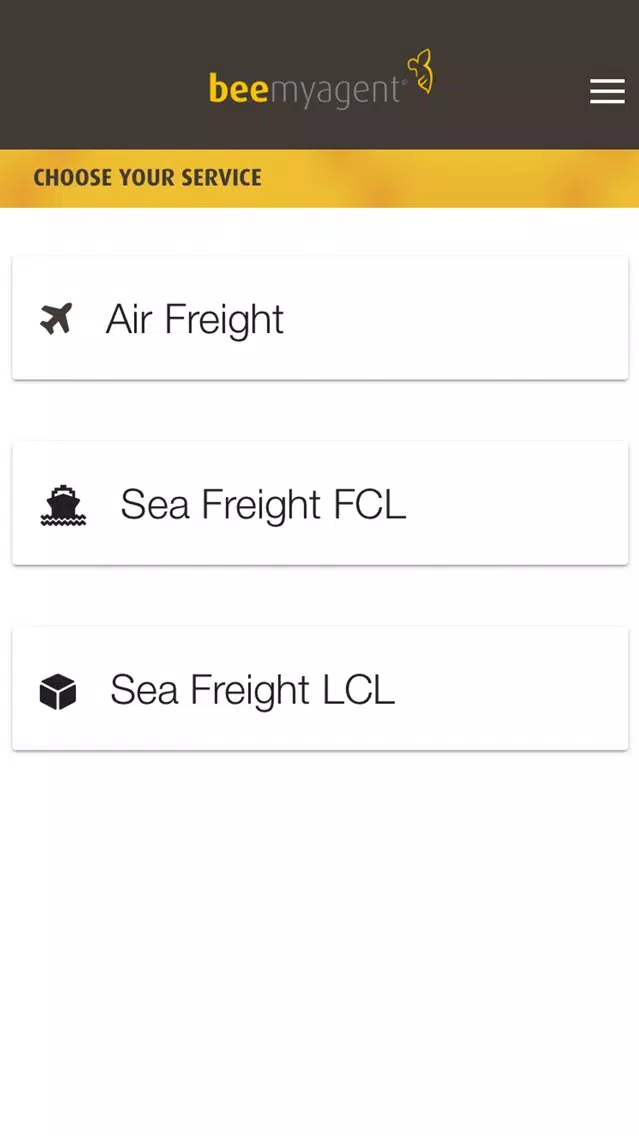Screen dimensions: 639x1136
Task: Click blank space inside the Air Freight card
Action: [x=464, y=317]
